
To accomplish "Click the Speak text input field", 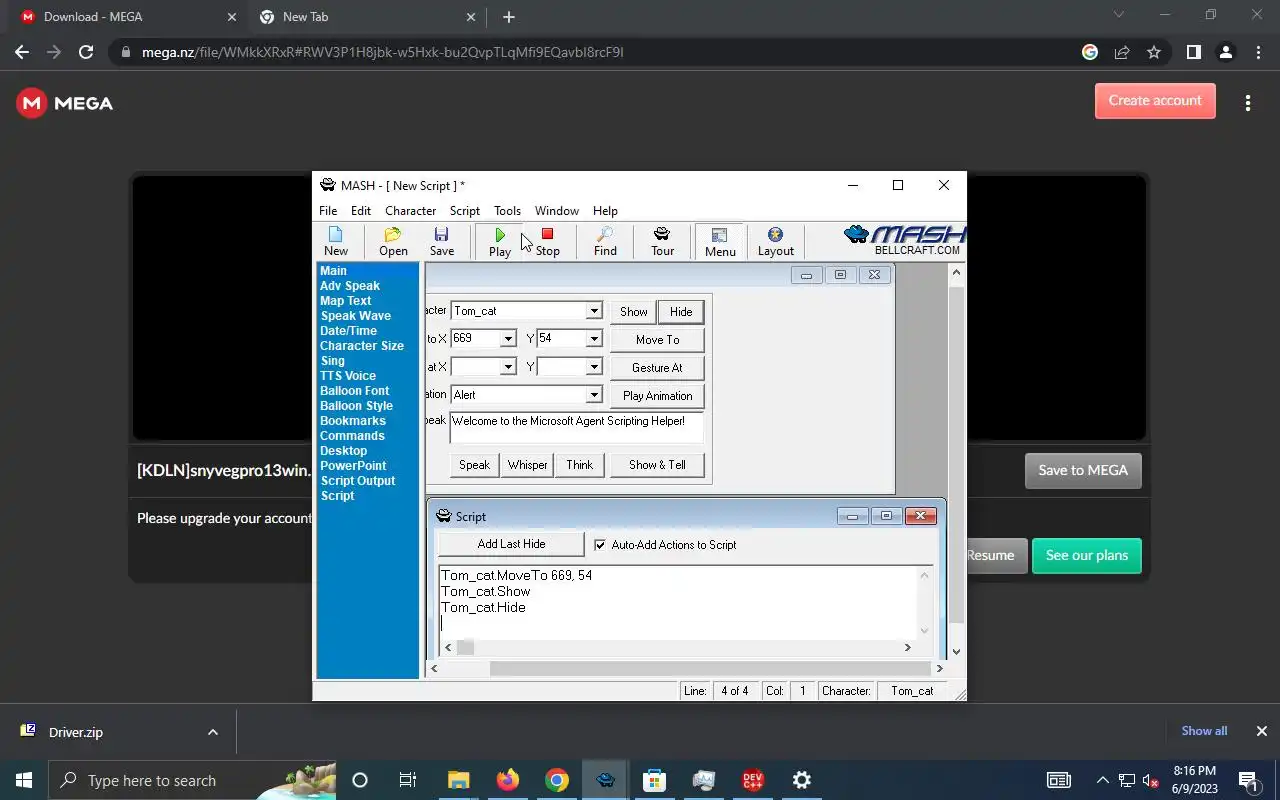I will (x=576, y=428).
